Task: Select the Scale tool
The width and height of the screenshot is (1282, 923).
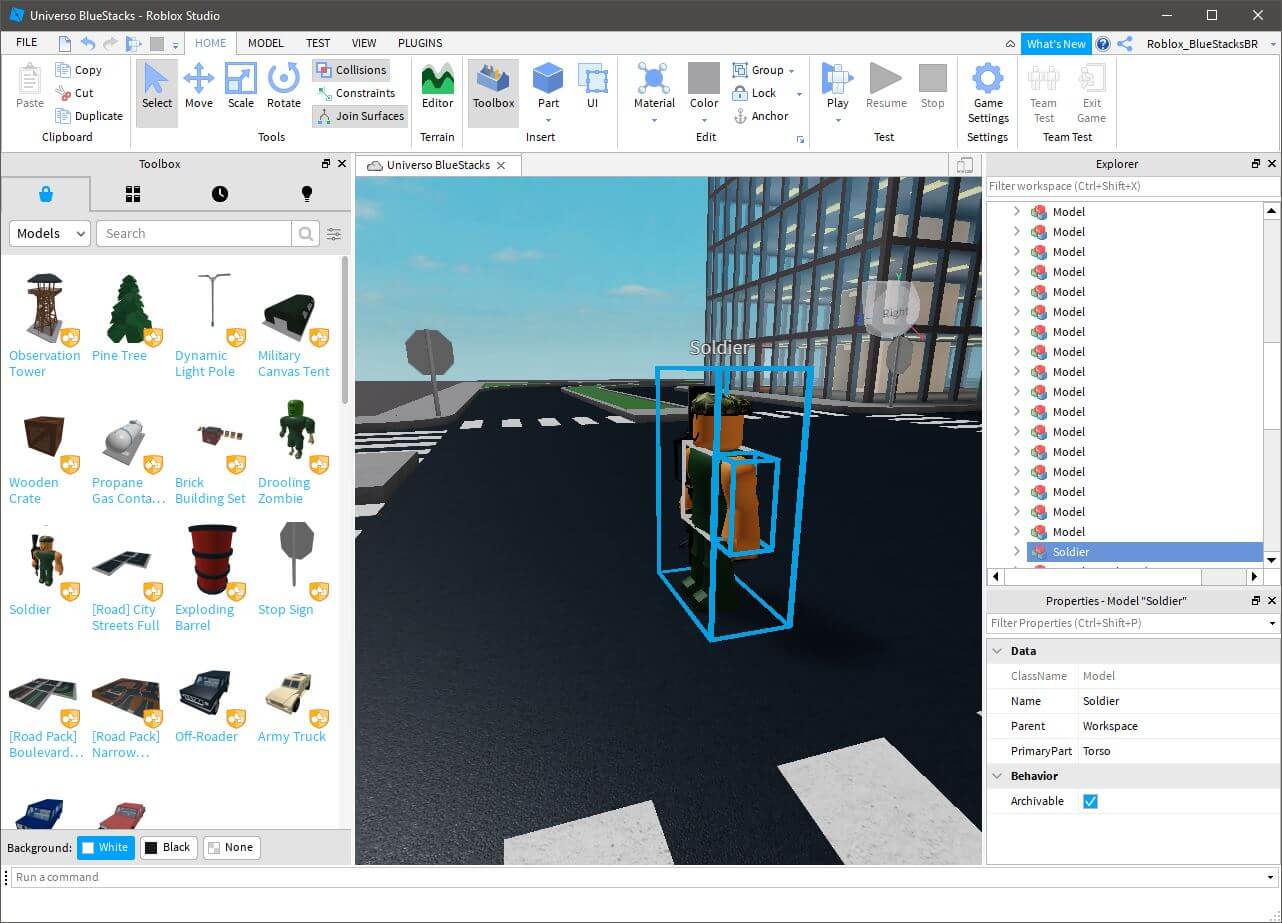Action: (240, 86)
